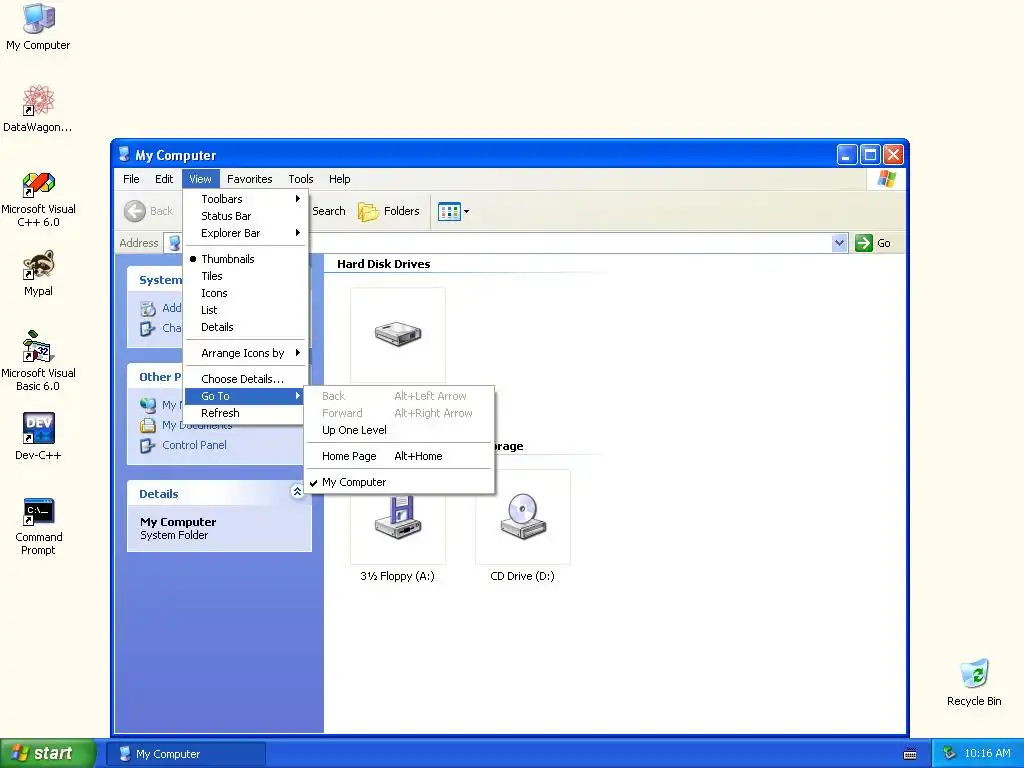The width and height of the screenshot is (1024, 768).
Task: Click the safely remove hardware tray icon
Action: 949,753
